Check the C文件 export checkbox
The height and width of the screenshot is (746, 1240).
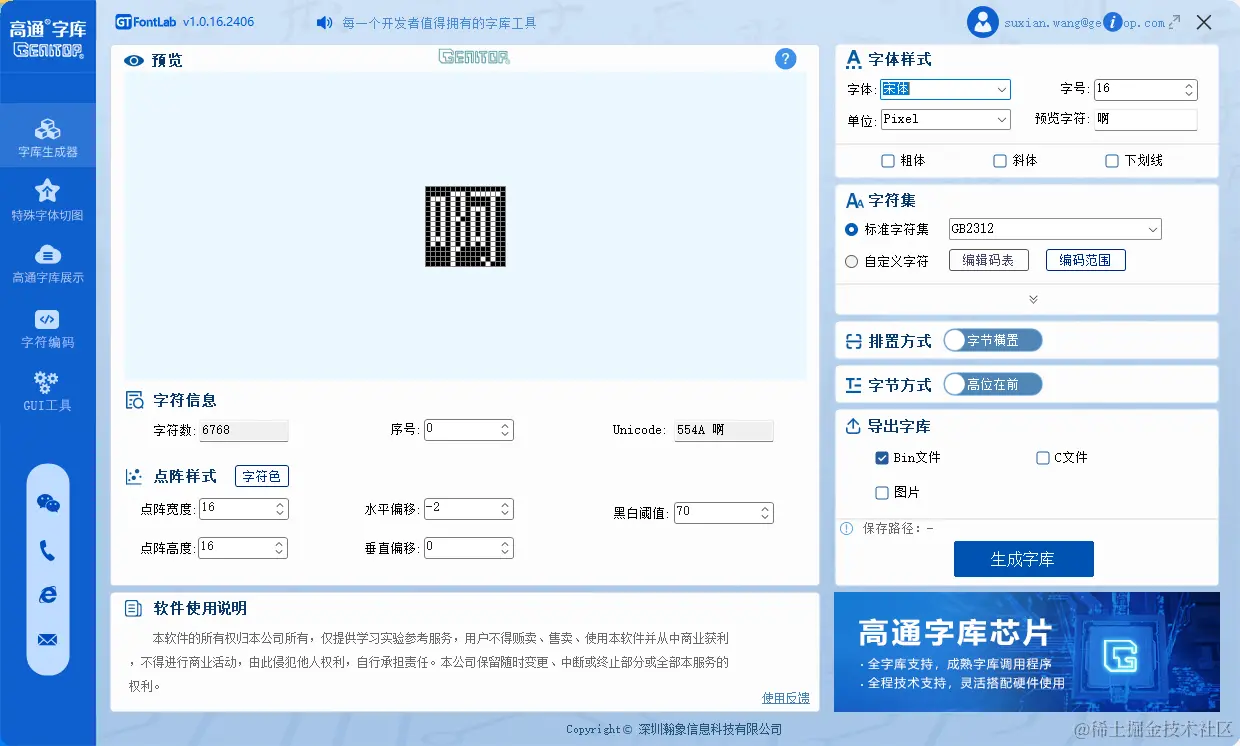(1043, 458)
